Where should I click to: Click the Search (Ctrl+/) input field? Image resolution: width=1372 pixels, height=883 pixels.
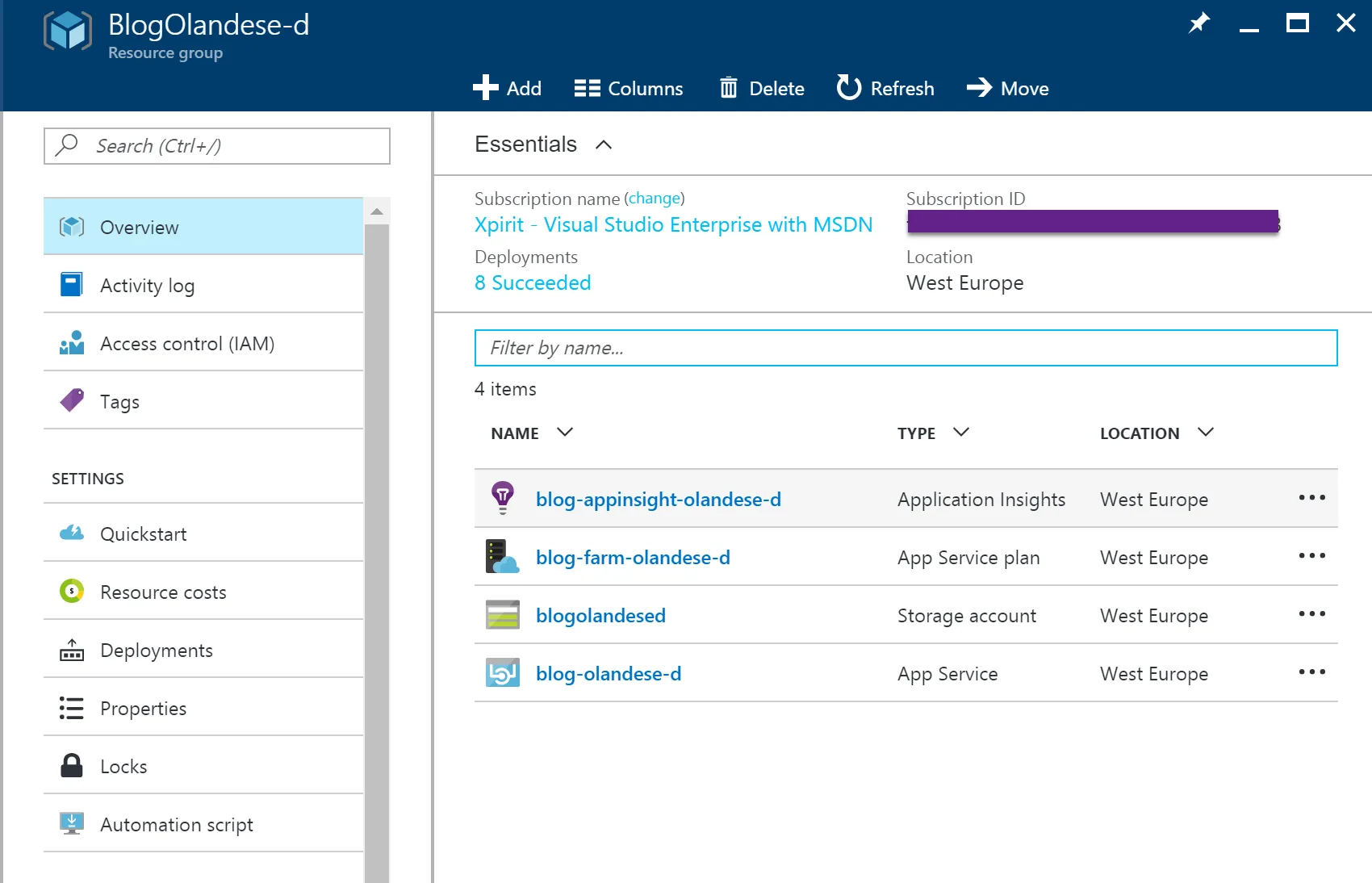(x=217, y=146)
